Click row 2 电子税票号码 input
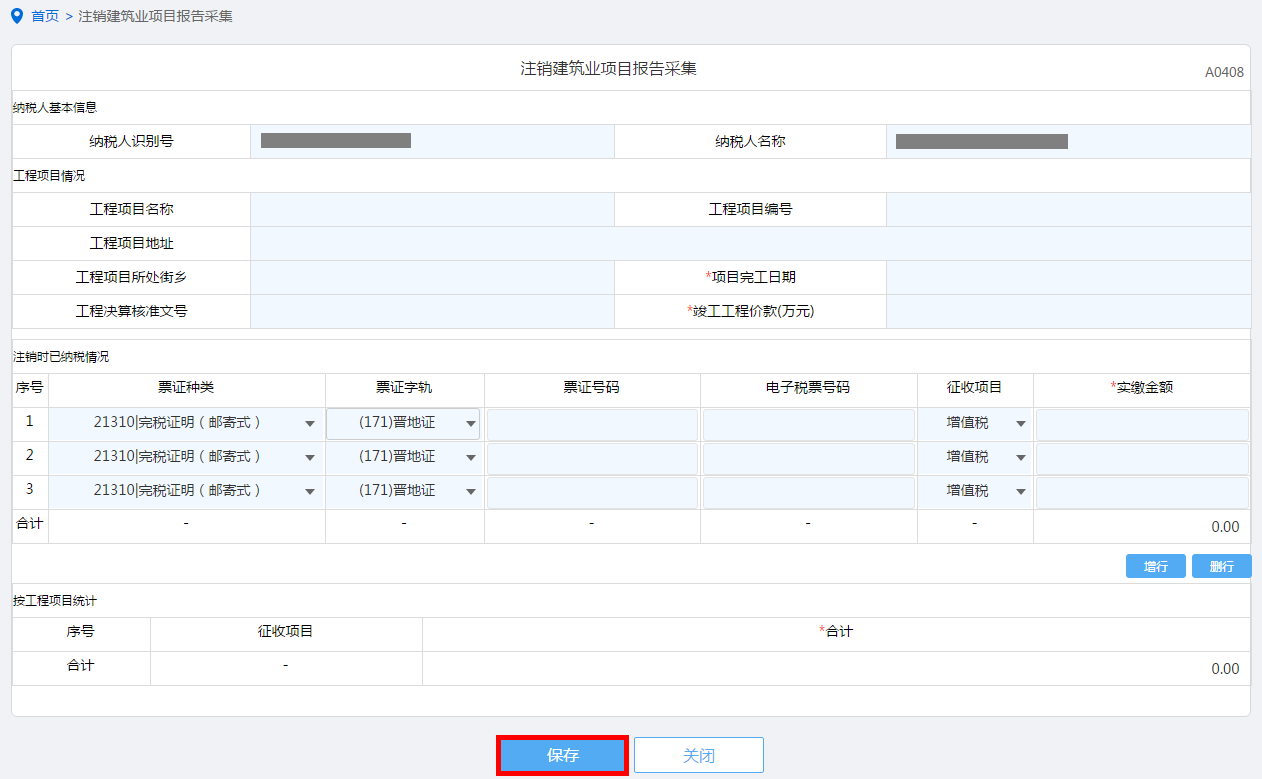Viewport: 1262px width, 779px height. point(809,459)
